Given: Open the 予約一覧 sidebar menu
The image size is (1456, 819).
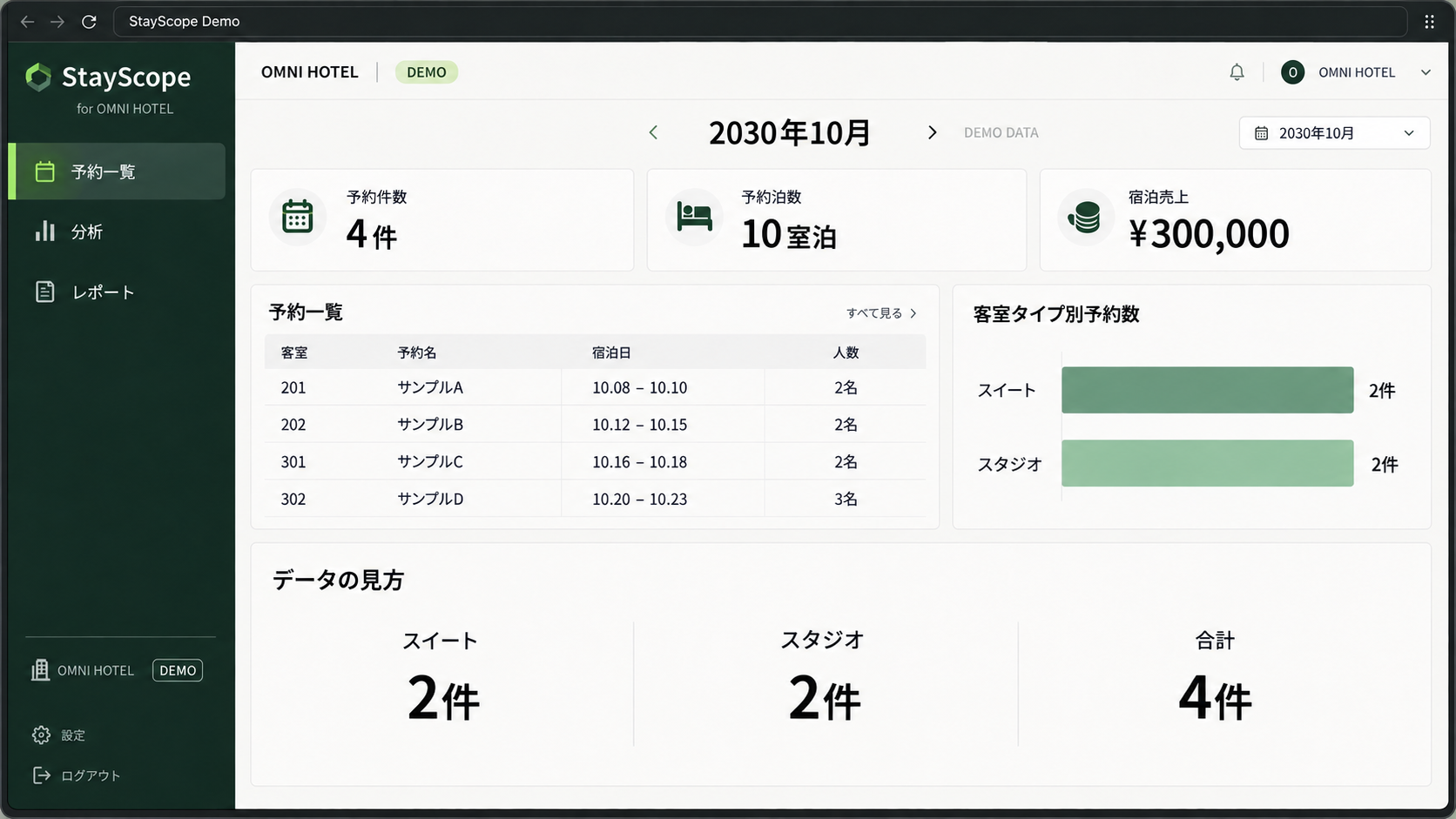Looking at the screenshot, I should 117,171.
